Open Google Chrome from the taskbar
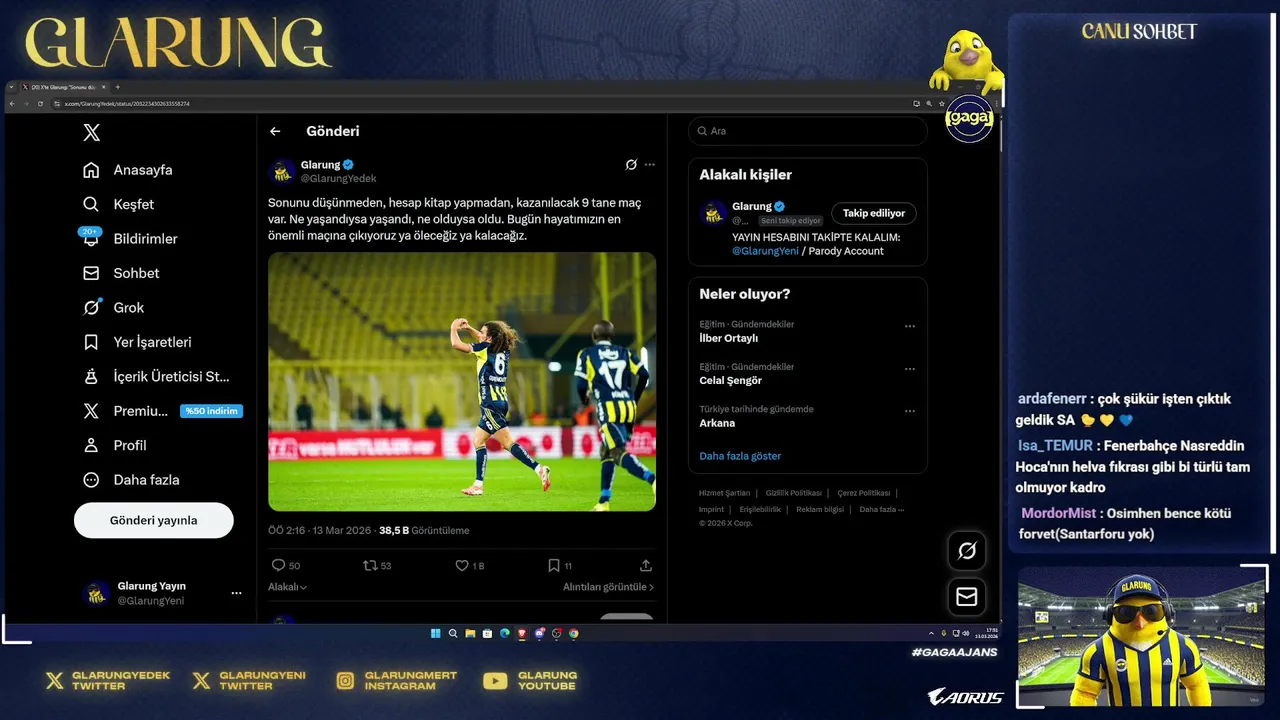 click(x=574, y=633)
